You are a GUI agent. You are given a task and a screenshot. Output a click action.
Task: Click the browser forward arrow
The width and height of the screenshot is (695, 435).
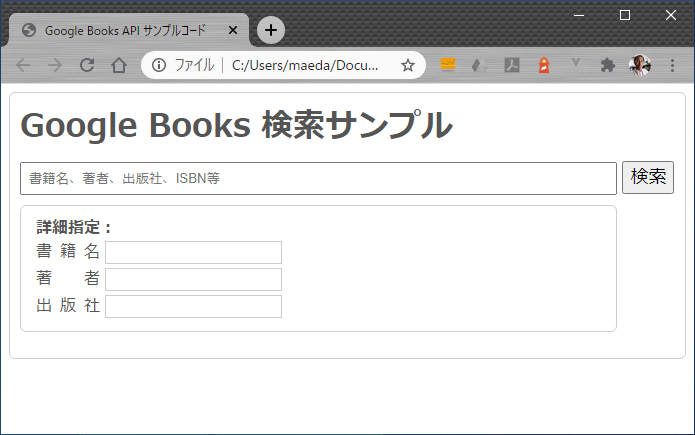[x=55, y=65]
